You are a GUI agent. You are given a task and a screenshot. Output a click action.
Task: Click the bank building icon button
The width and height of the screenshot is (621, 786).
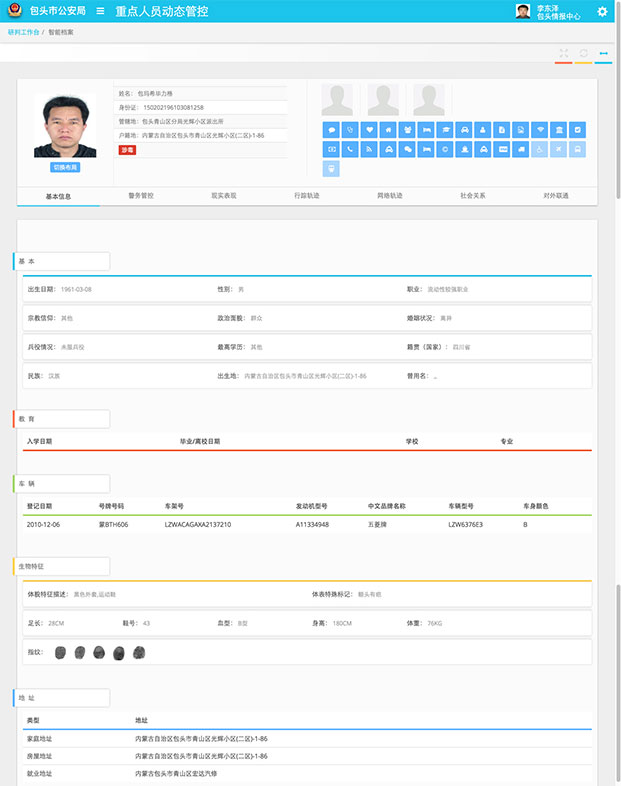click(559, 130)
